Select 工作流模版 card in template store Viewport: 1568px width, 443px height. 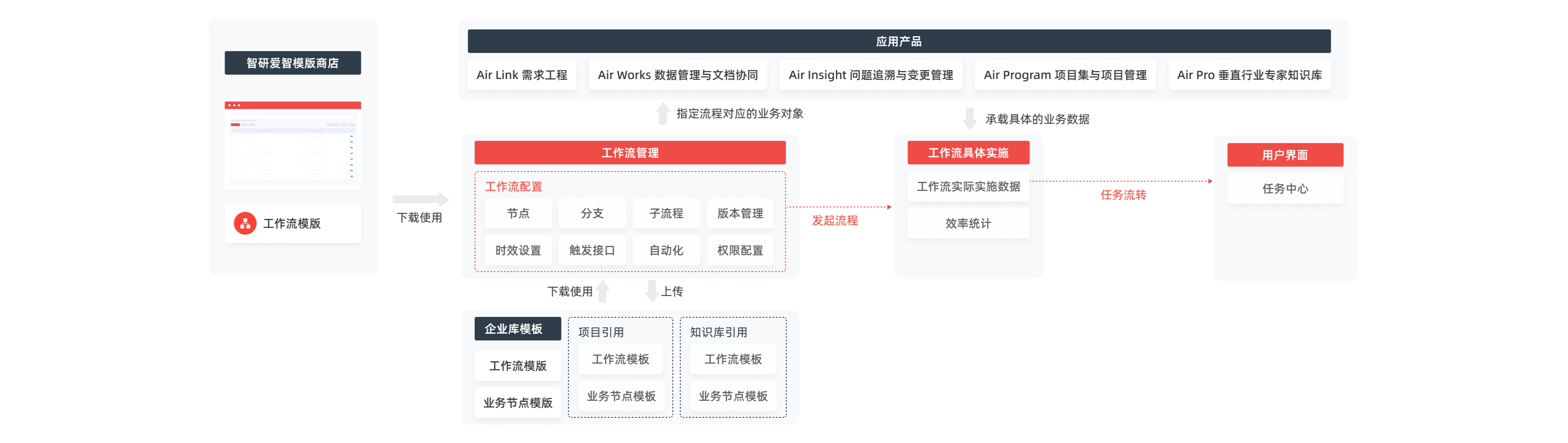tap(293, 223)
